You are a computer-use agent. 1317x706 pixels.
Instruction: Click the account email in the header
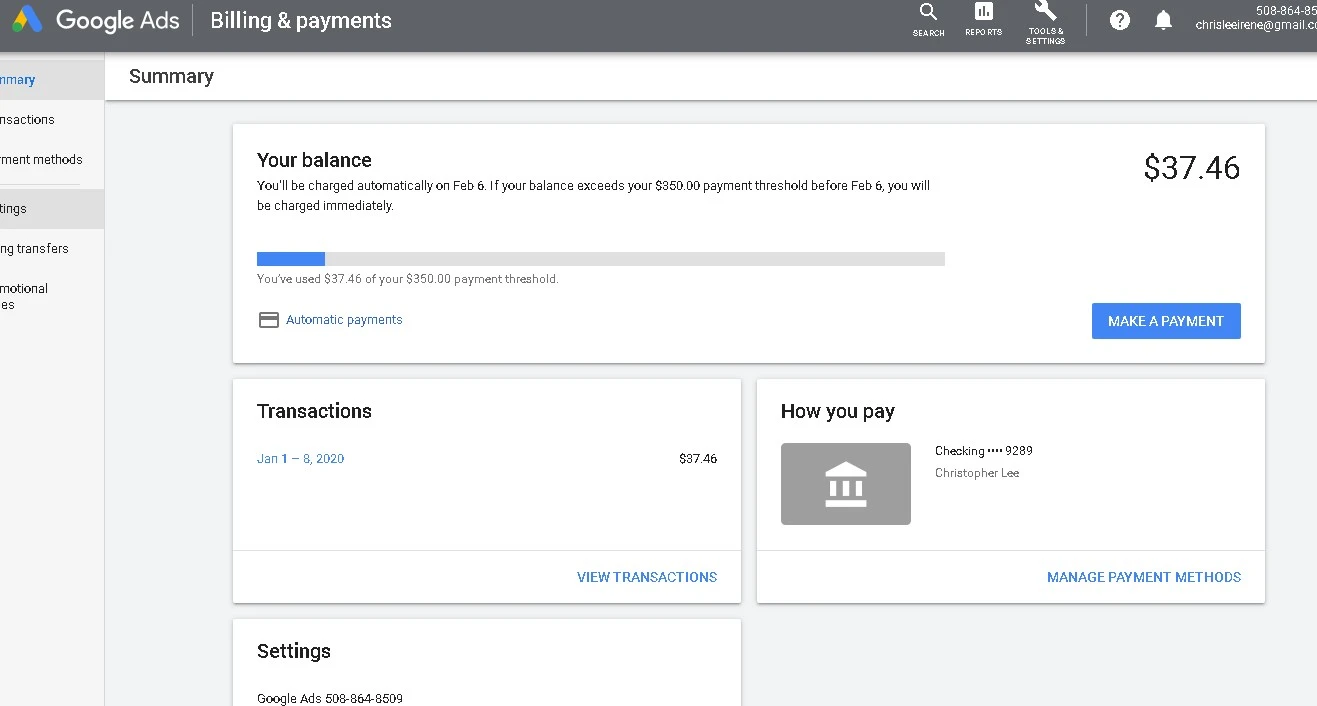(x=1256, y=26)
